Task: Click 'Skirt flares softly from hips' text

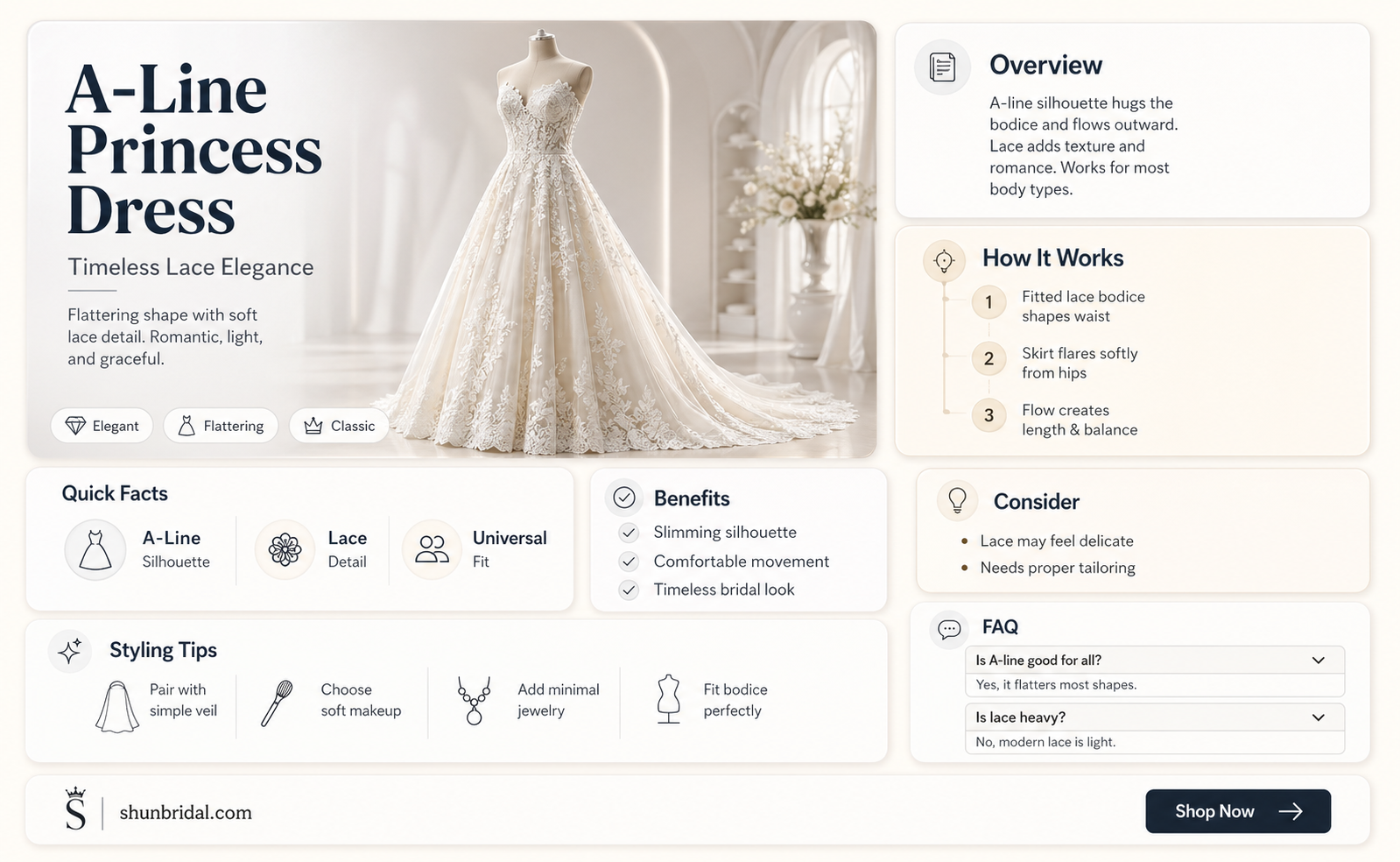Action: click(x=1080, y=363)
